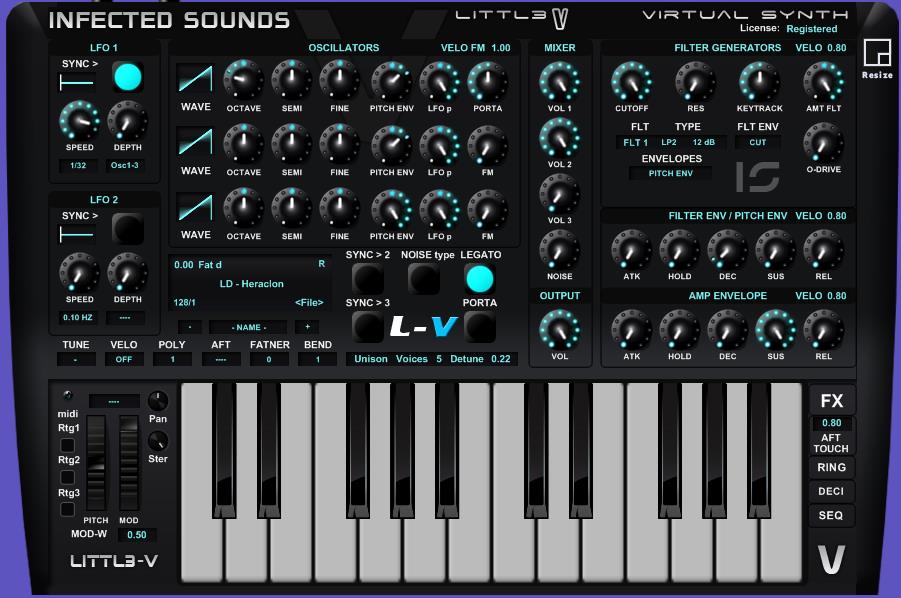901x598 pixels.
Task: Select oscillator 1 WAVE shape display
Action: (x=195, y=79)
